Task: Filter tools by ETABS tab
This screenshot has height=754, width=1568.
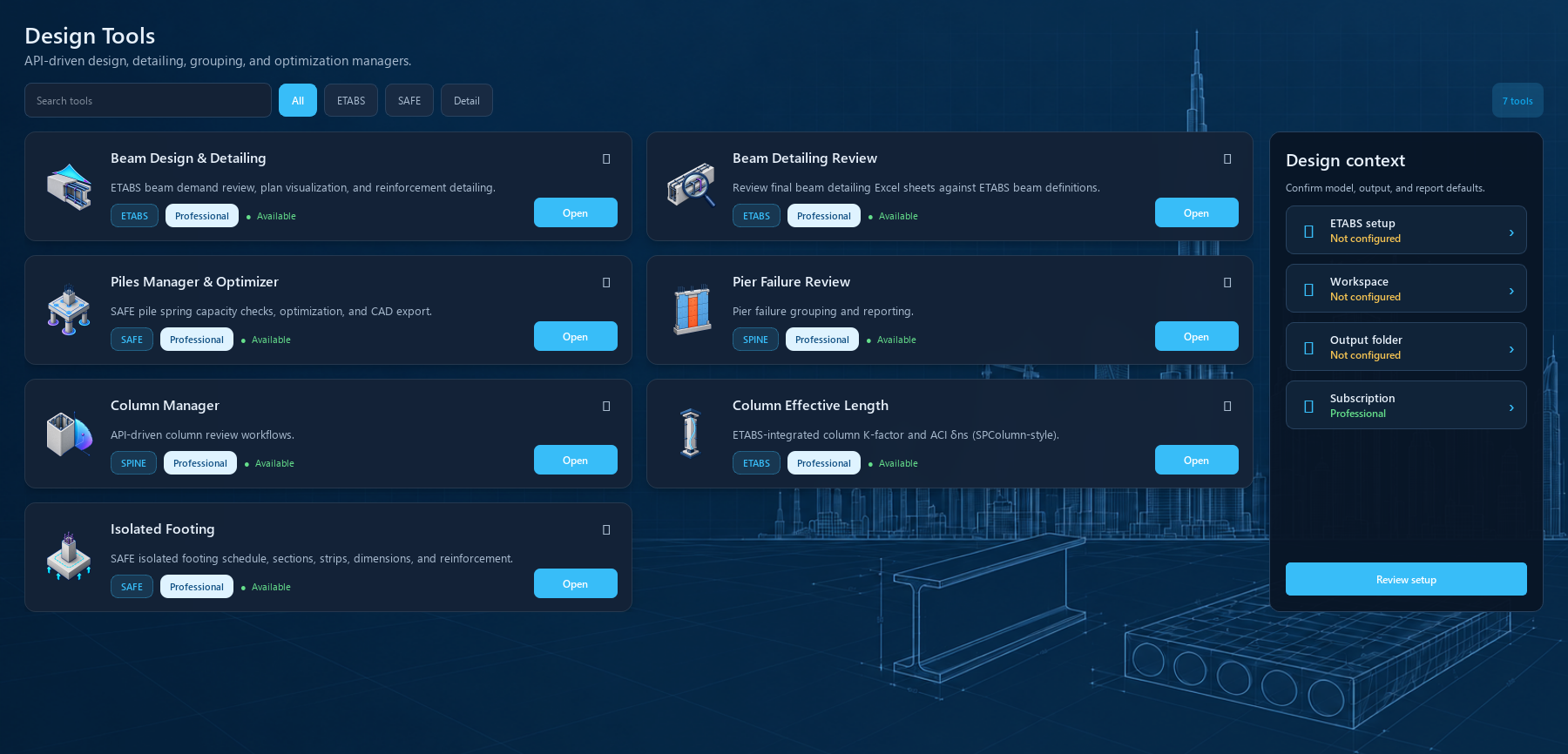Action: click(351, 100)
